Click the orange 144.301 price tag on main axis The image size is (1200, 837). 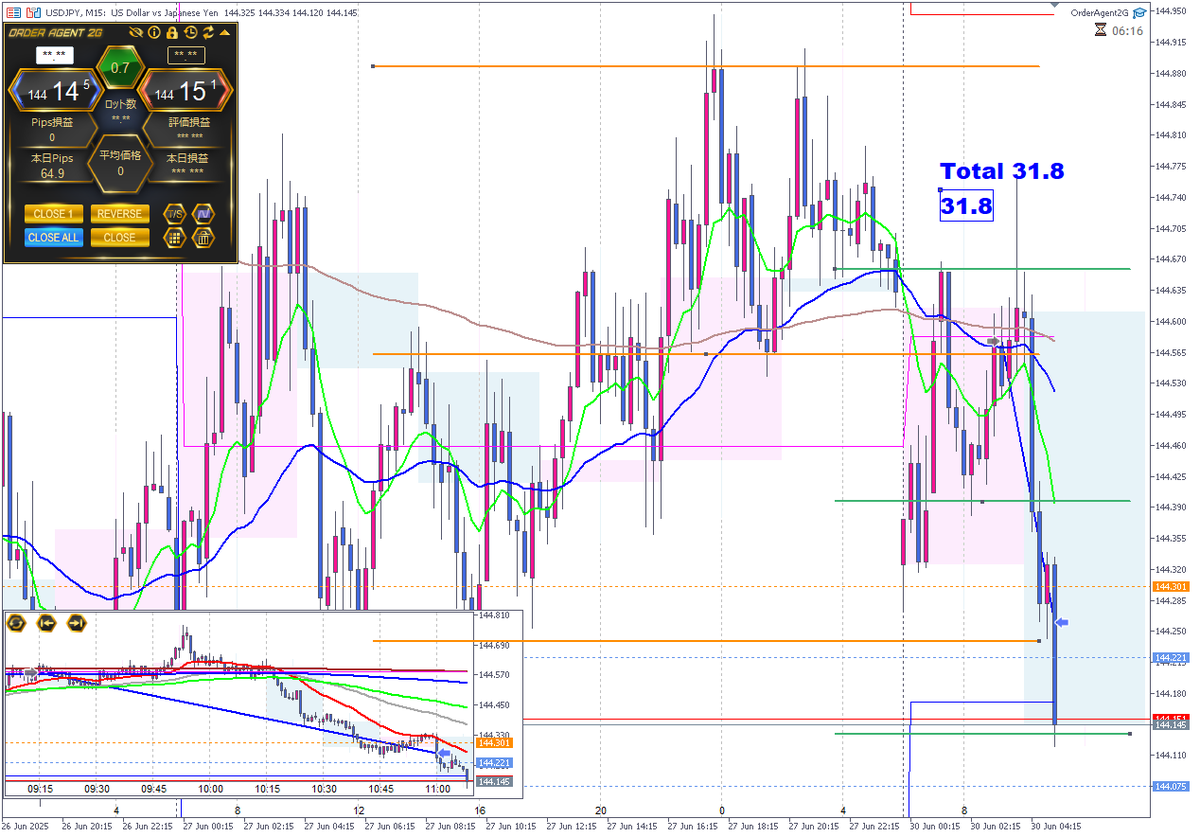(1169, 586)
